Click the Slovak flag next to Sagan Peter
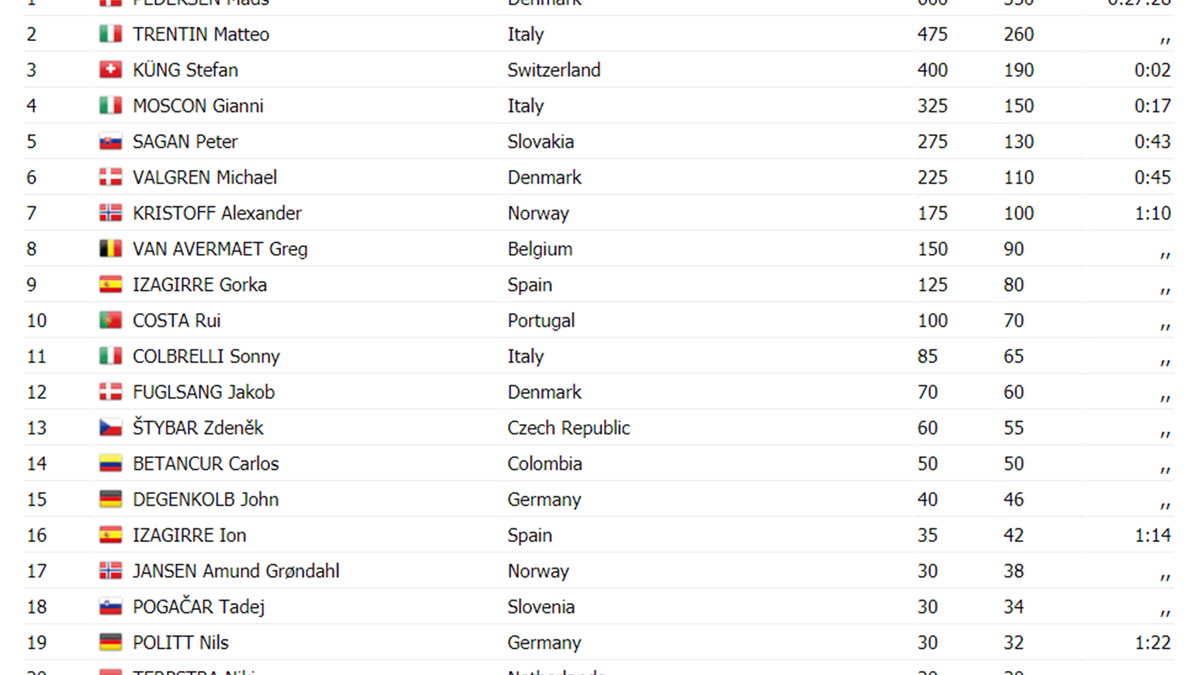This screenshot has width=1200, height=675. (110, 142)
